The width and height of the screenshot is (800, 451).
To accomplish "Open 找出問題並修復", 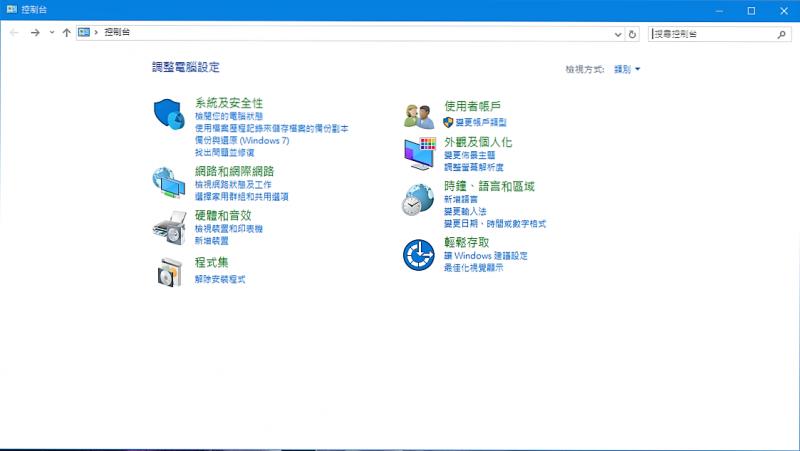I will (224, 153).
